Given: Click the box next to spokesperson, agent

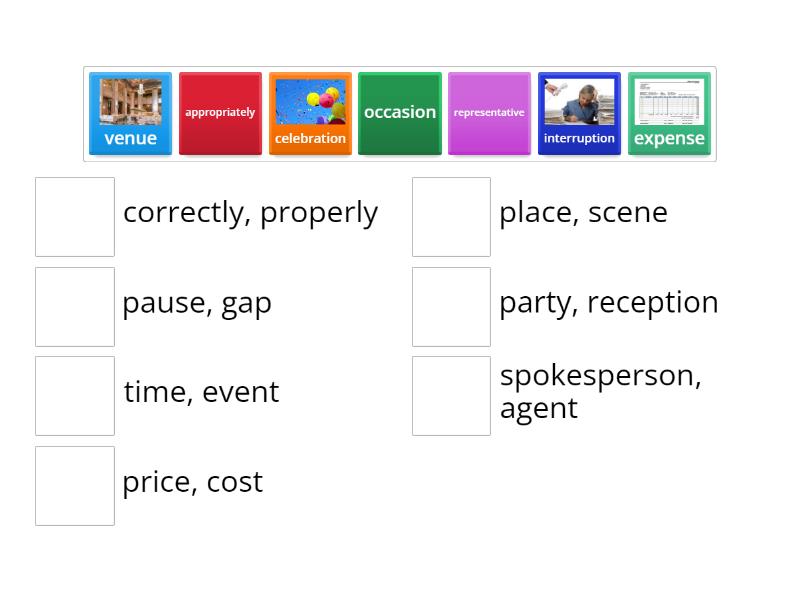Looking at the screenshot, I should tap(451, 396).
